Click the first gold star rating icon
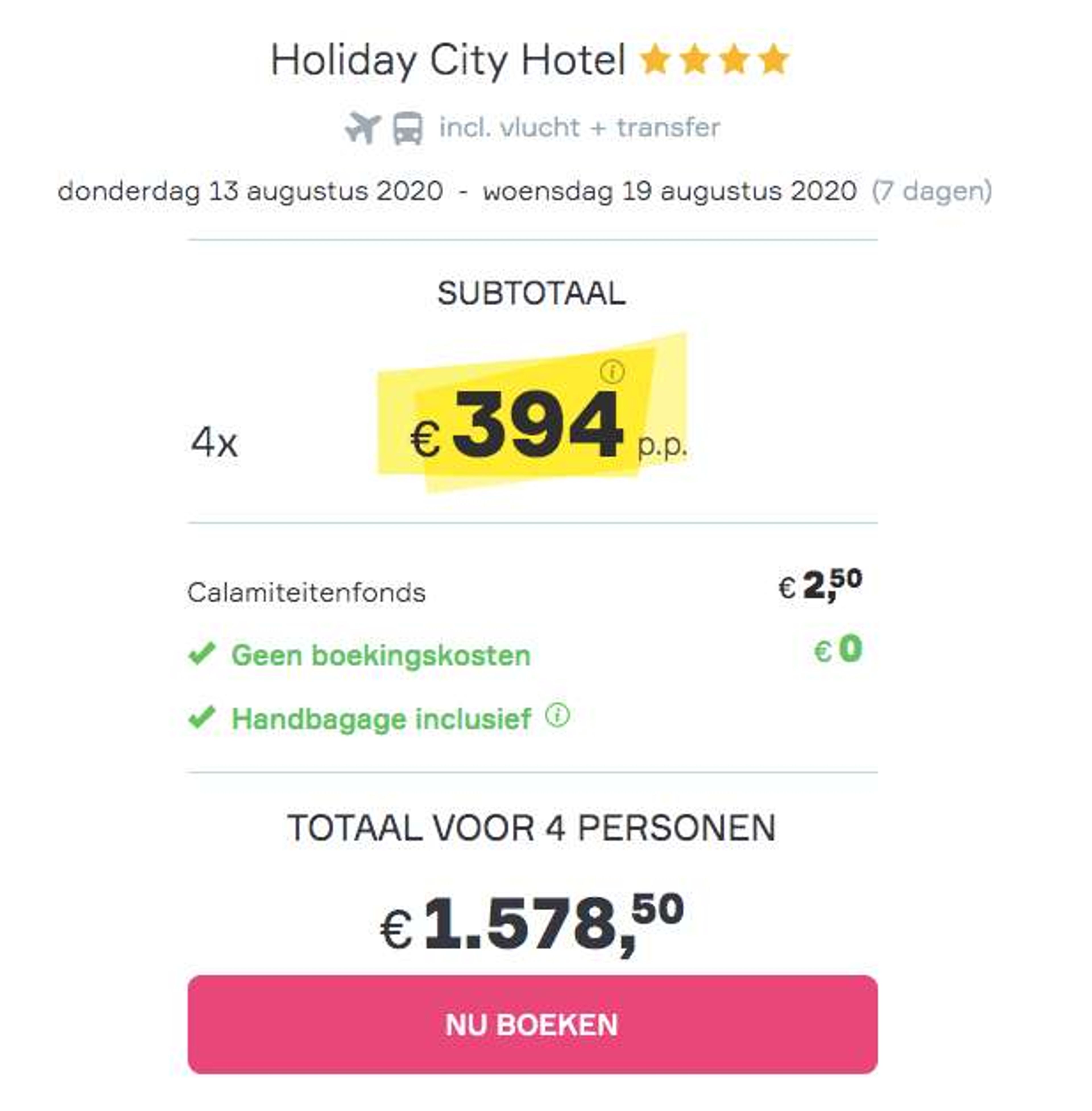 click(x=655, y=60)
